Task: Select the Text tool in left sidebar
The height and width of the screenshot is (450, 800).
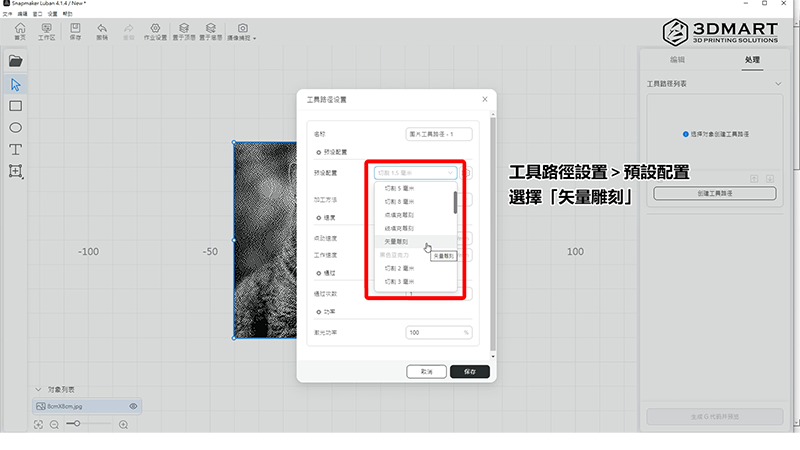Action: tap(16, 149)
